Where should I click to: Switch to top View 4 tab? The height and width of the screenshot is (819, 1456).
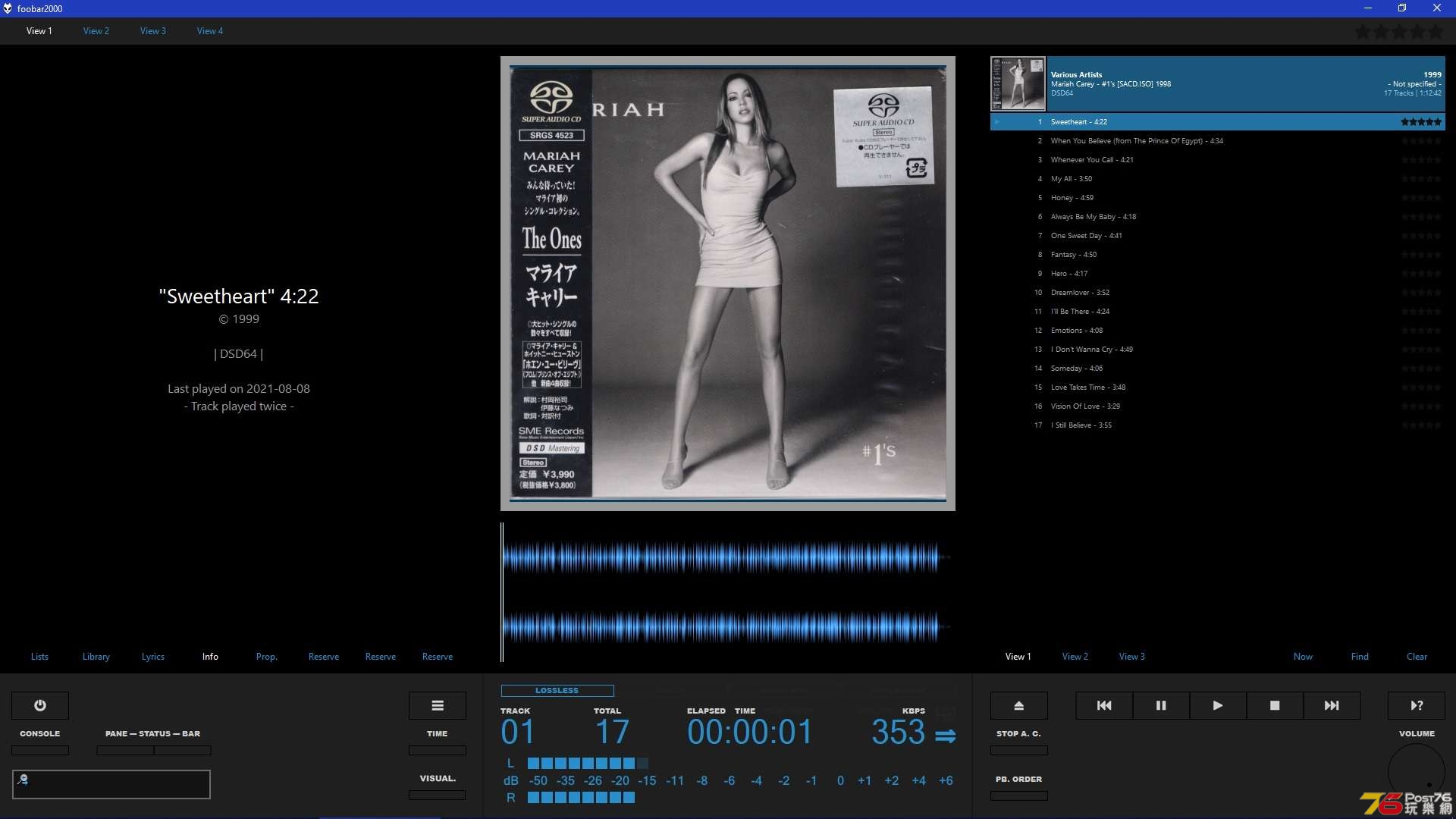point(210,31)
